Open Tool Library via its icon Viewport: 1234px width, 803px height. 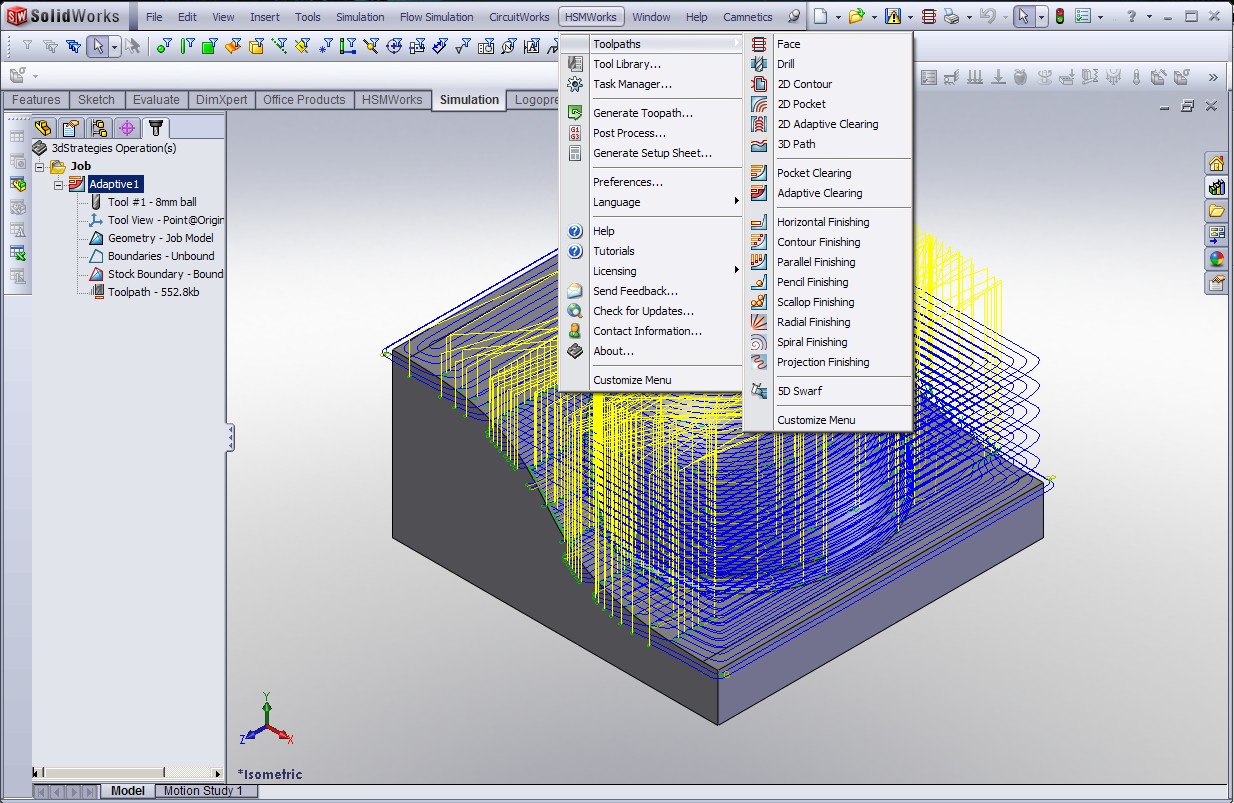click(x=575, y=64)
